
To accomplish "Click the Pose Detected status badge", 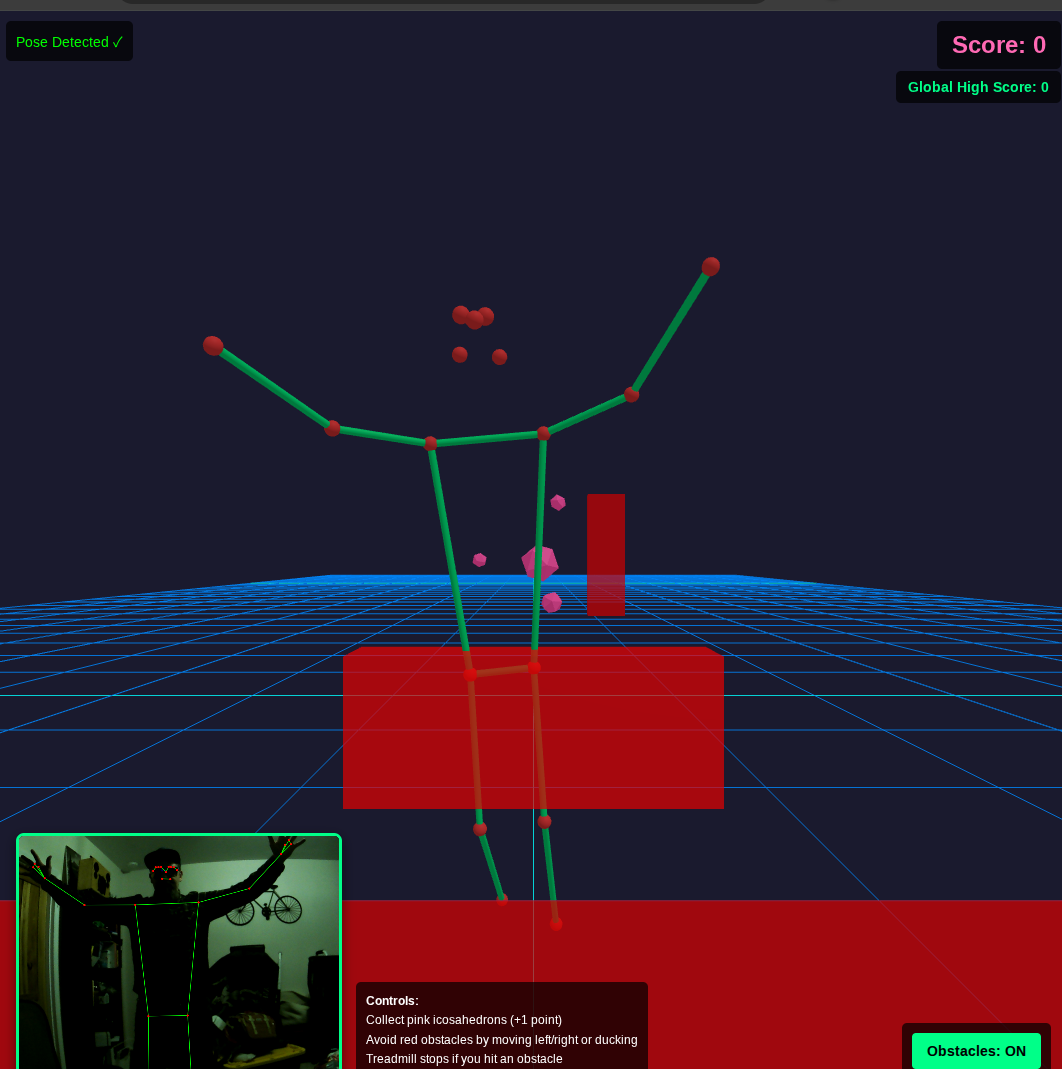I will pos(69,42).
